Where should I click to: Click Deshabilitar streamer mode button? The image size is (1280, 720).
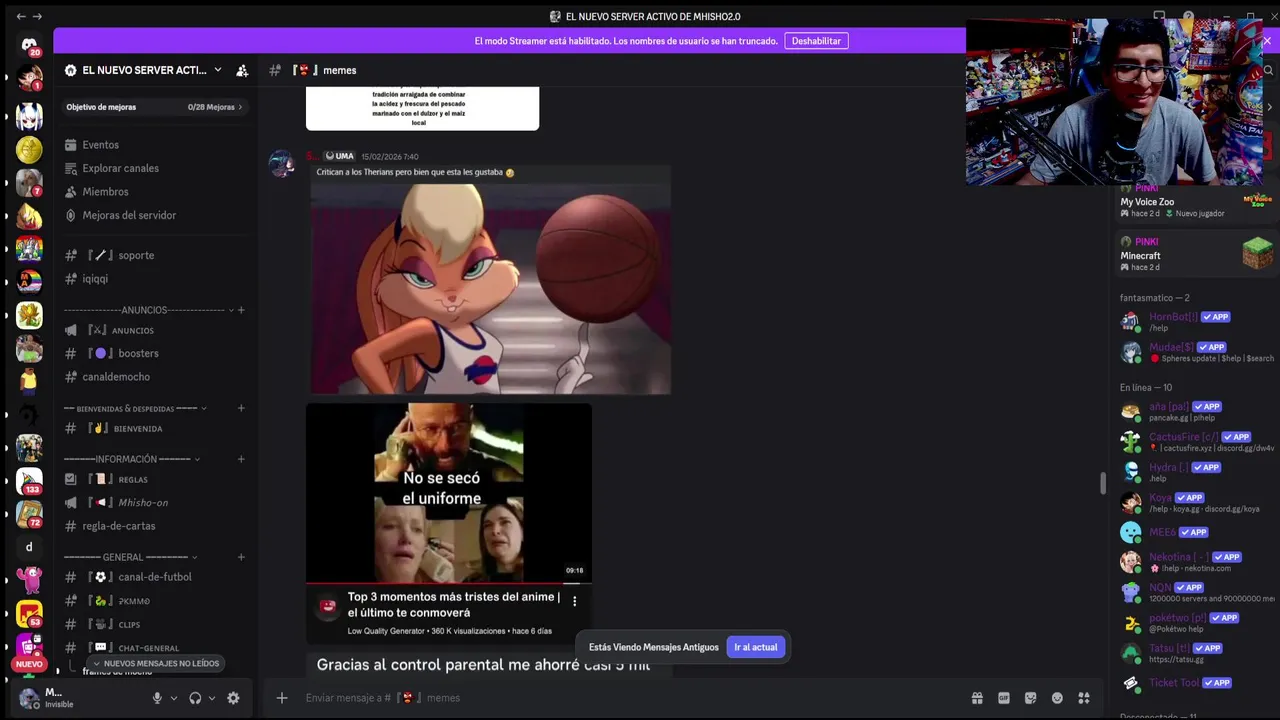pos(816,41)
